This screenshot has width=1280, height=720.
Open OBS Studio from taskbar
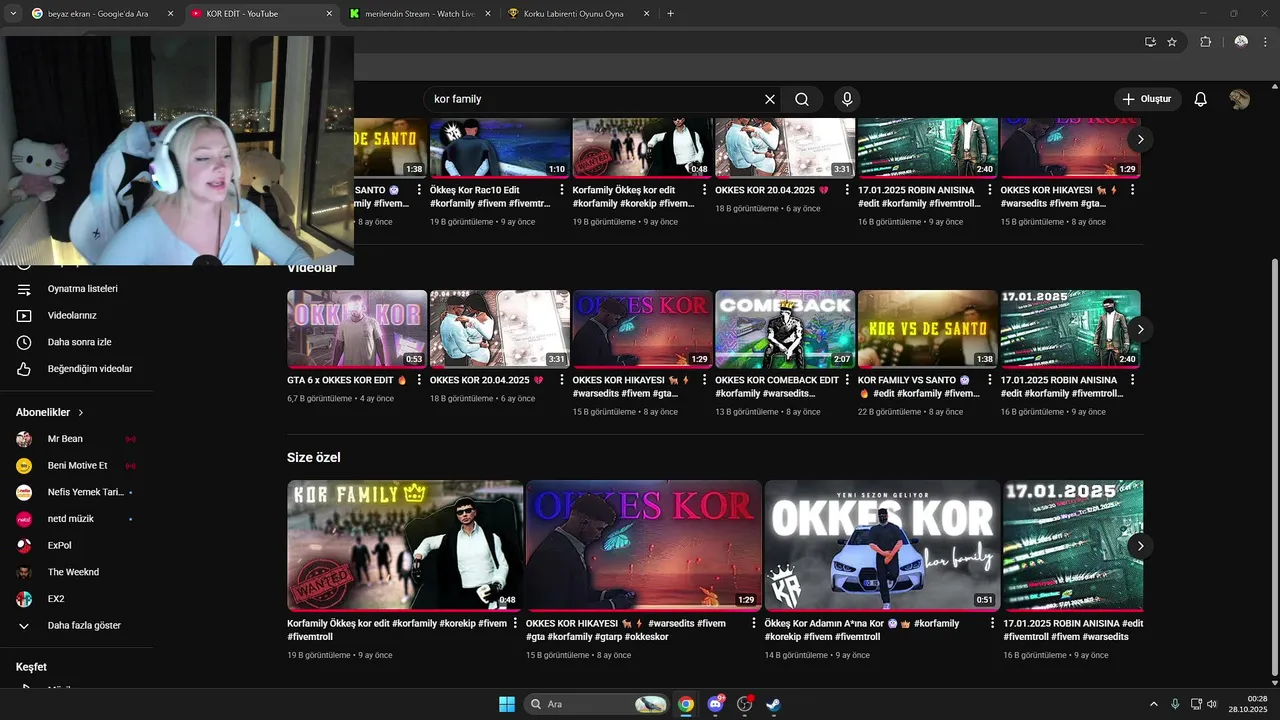point(744,704)
